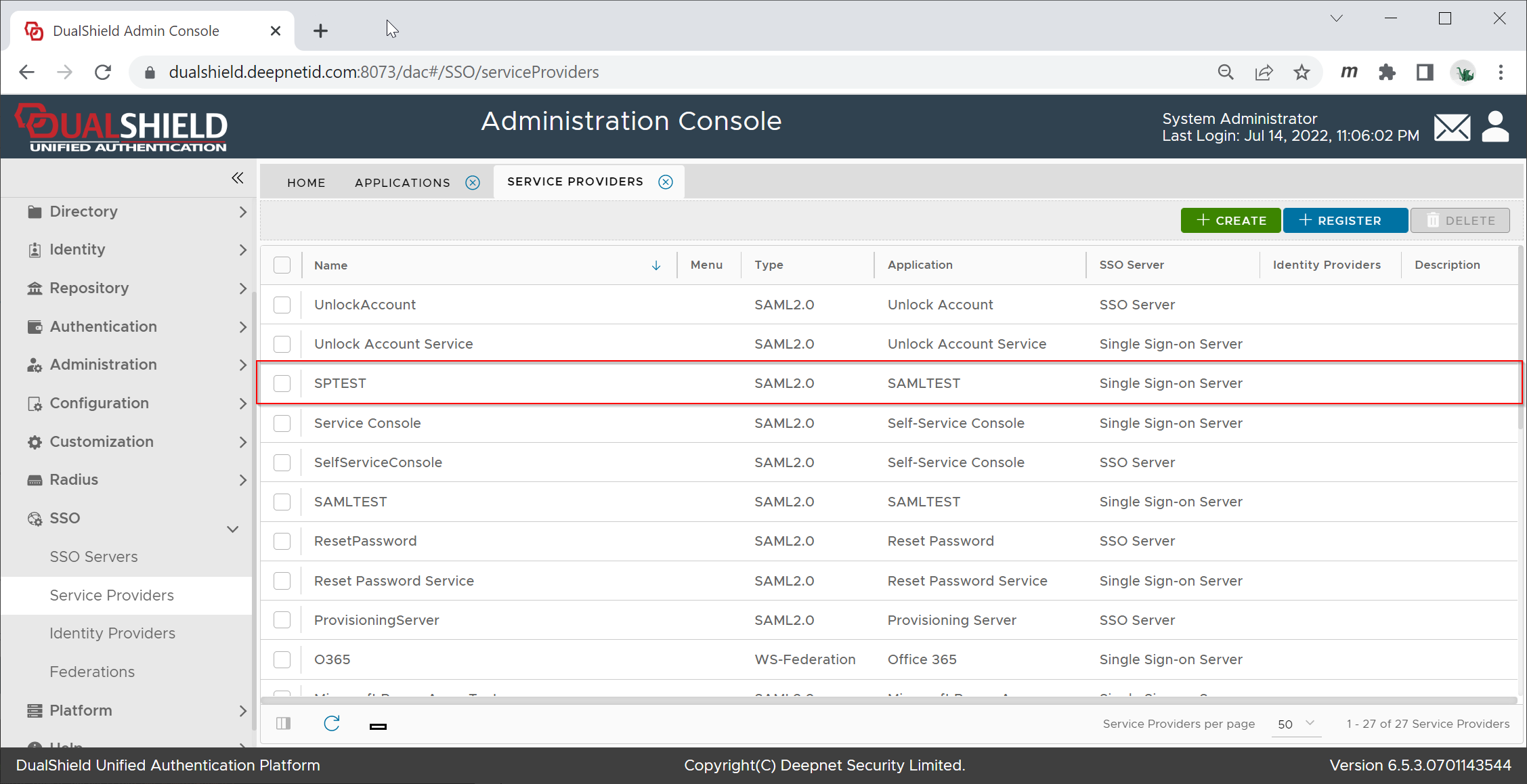This screenshot has height=784, width=1527.
Task: Click the grid horizontal scrollbar
Action: (x=887, y=701)
